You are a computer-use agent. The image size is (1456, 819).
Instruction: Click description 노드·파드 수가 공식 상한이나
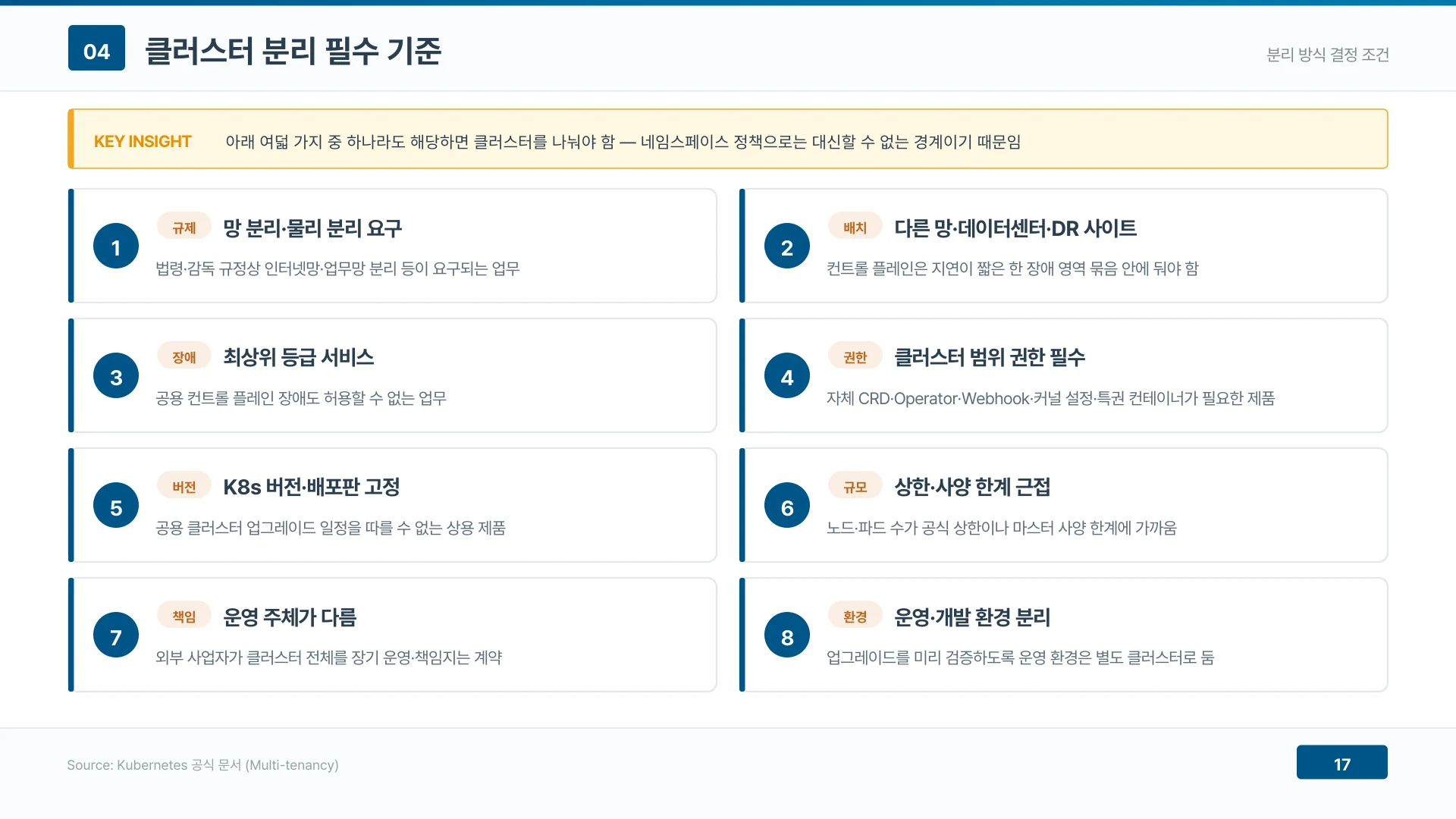pyautogui.click(x=1002, y=528)
